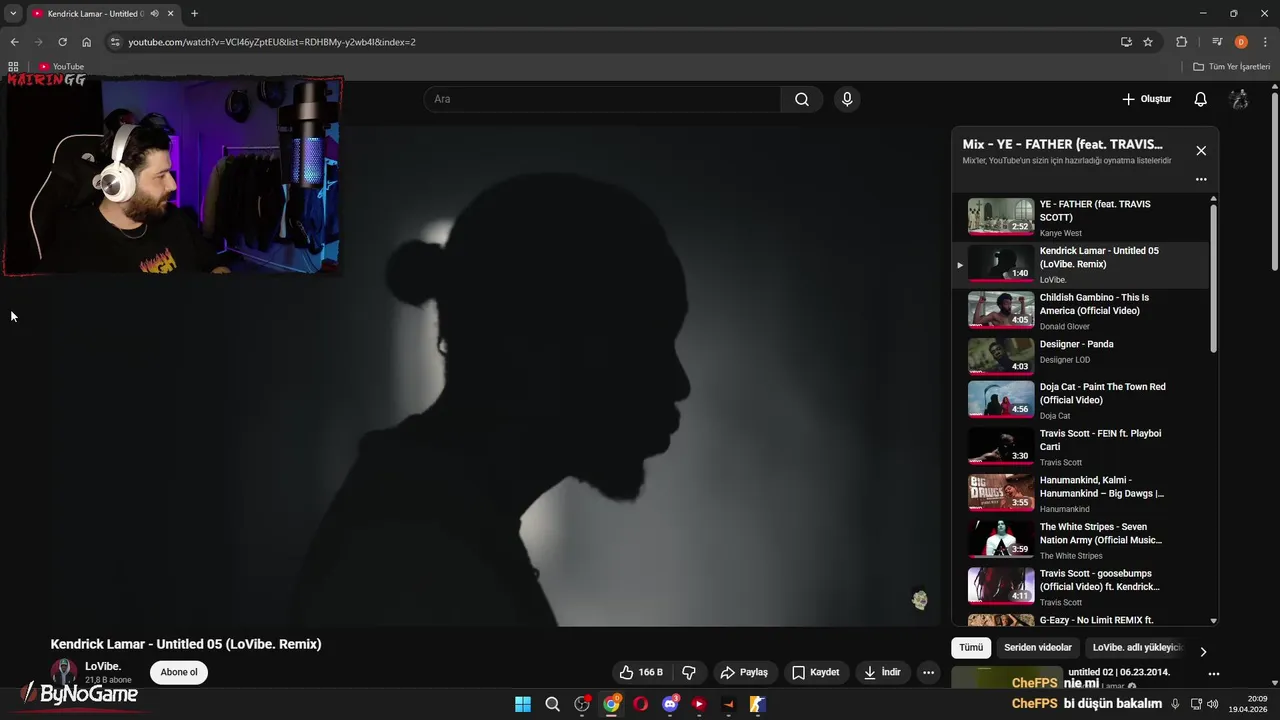The width and height of the screenshot is (1280, 720).
Task: Click the playlist panel scrollbar thumb
Action: pyautogui.click(x=1214, y=278)
